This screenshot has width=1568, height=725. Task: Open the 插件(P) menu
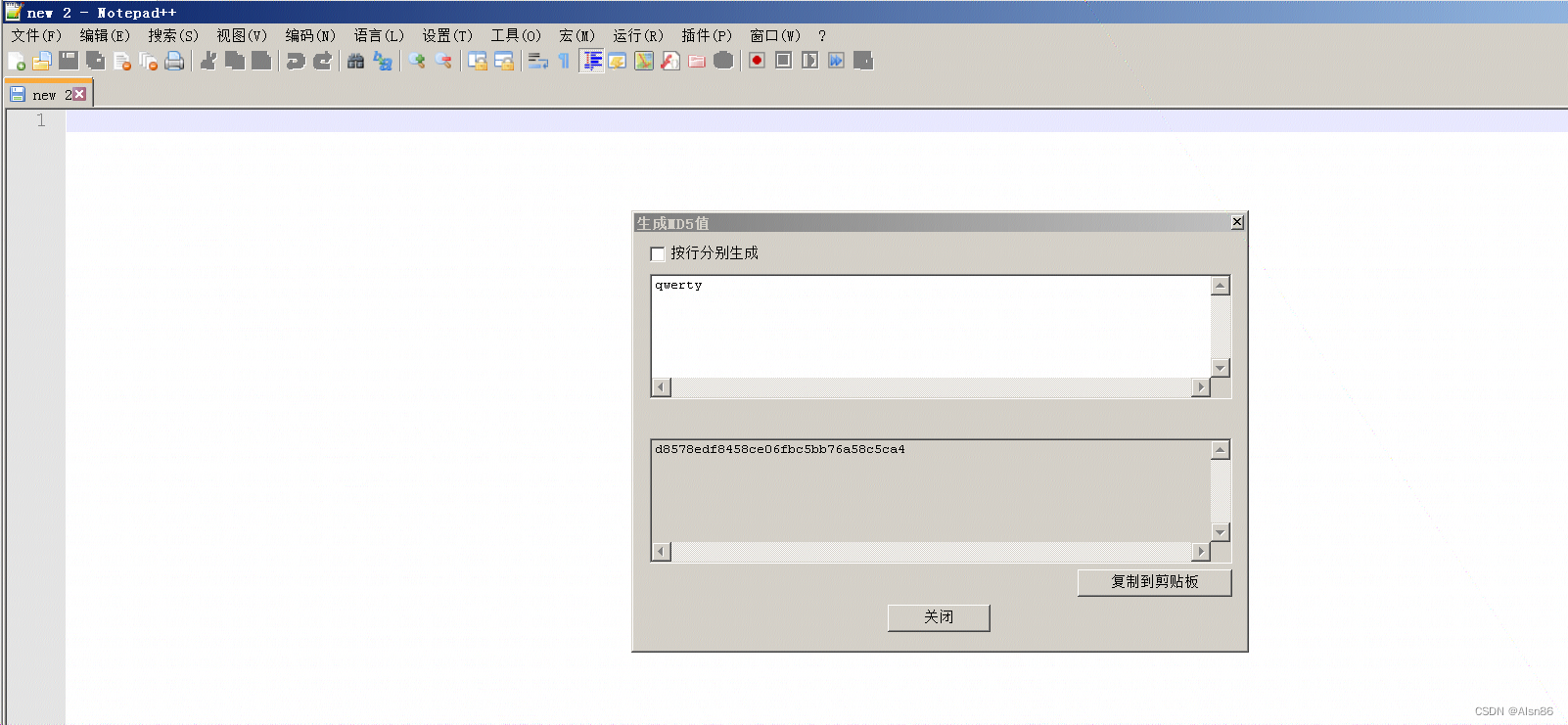tap(707, 35)
